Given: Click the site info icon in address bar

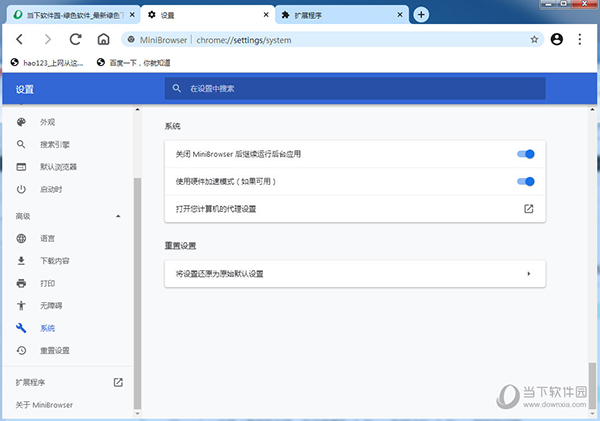Looking at the screenshot, I should [131, 39].
